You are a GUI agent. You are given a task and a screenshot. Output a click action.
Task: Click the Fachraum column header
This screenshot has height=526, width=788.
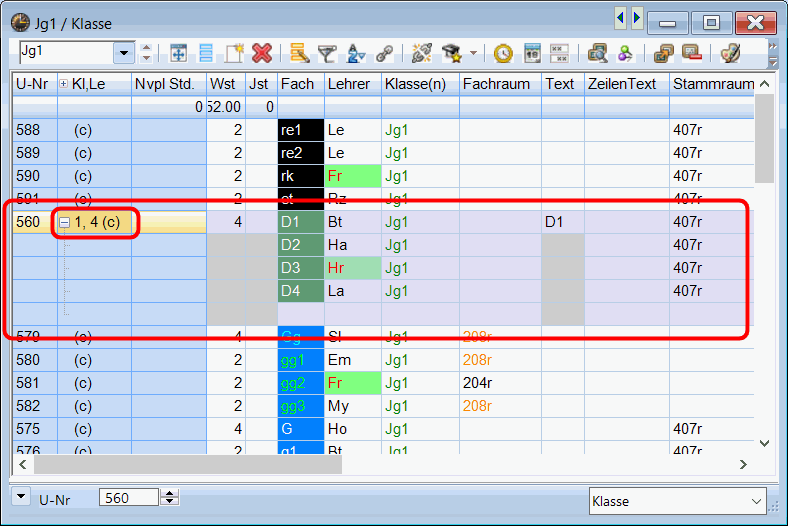pyautogui.click(x=496, y=84)
